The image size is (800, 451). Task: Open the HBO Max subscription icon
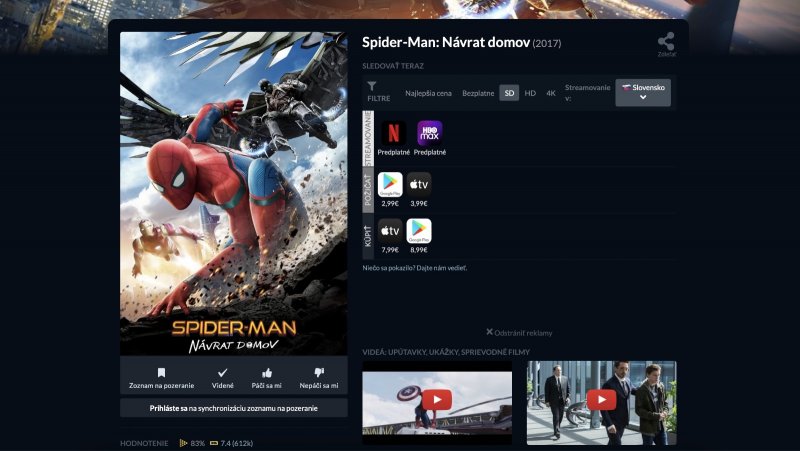point(429,133)
